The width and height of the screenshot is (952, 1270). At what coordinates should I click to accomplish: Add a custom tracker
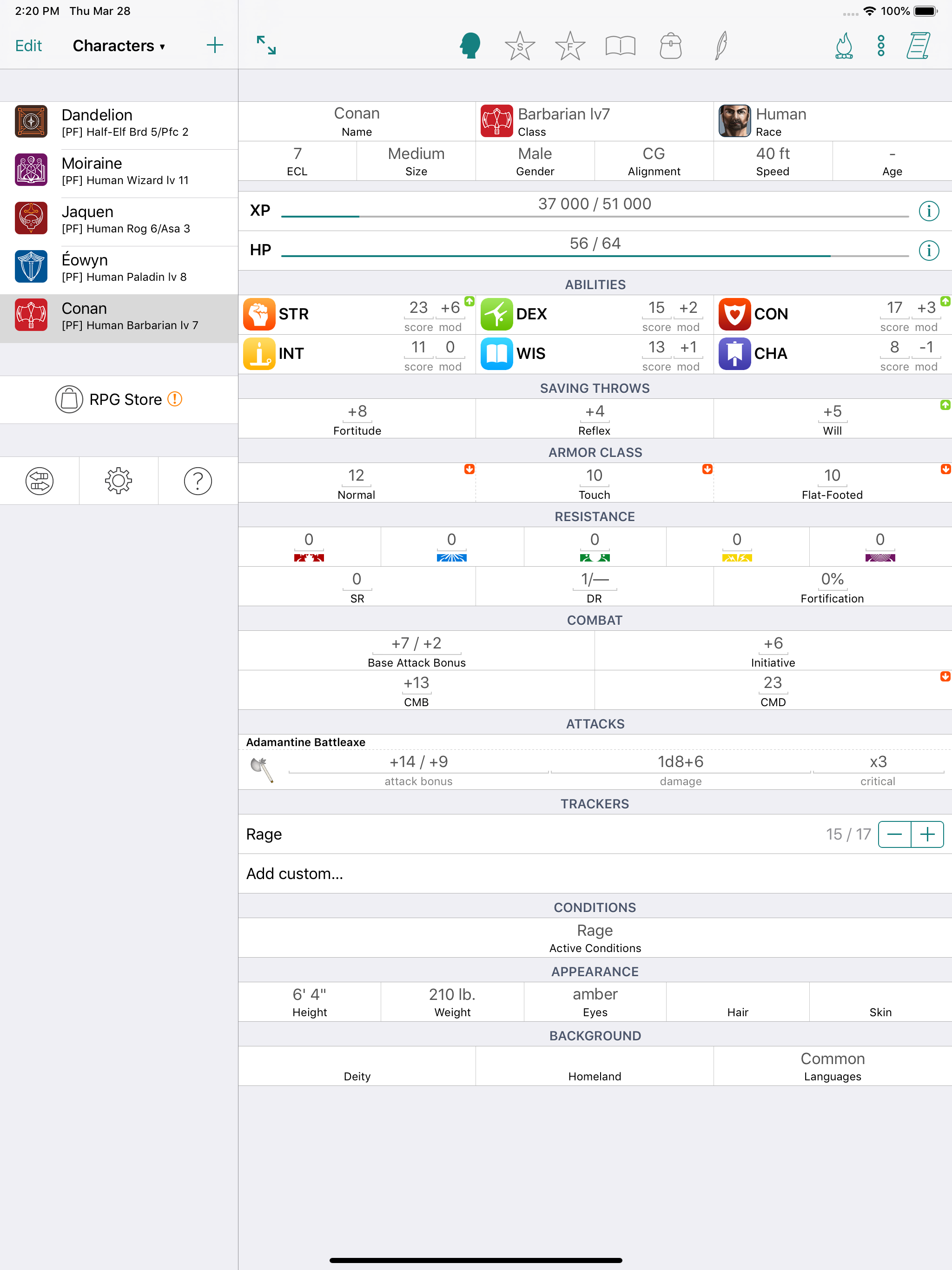click(x=595, y=873)
